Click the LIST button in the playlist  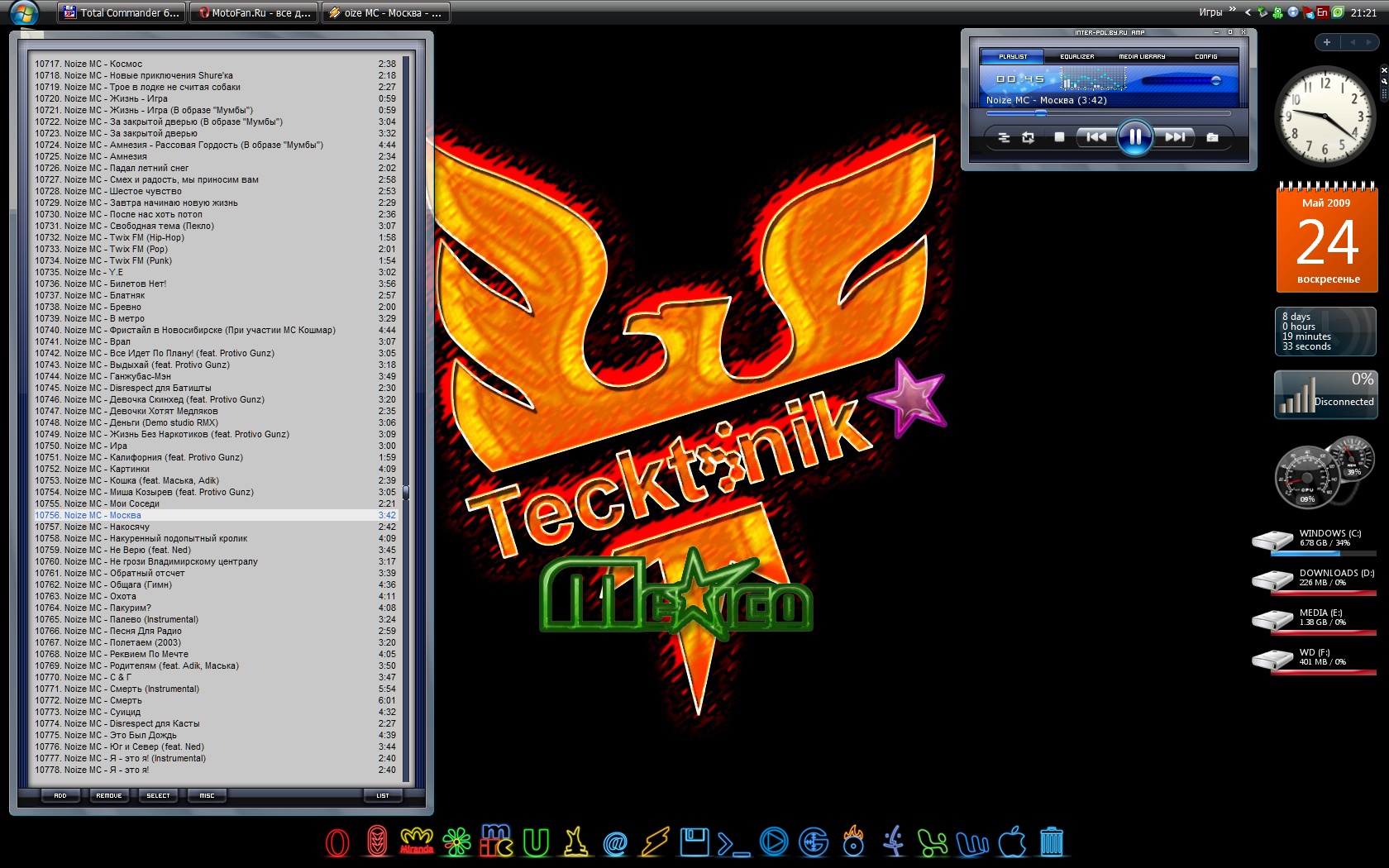click(x=383, y=795)
